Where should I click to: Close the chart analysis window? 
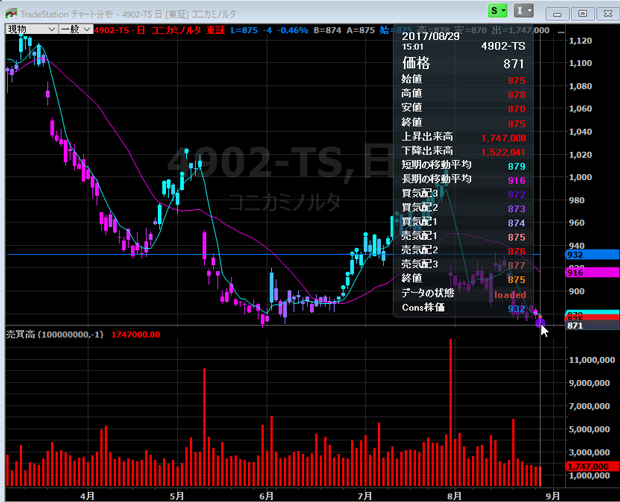point(607,14)
